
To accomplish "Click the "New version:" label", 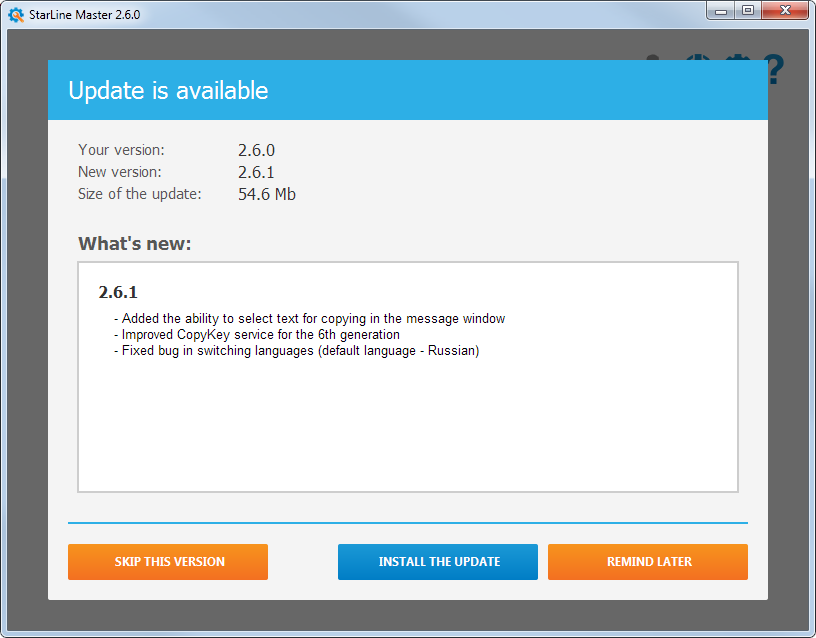I will point(120,172).
